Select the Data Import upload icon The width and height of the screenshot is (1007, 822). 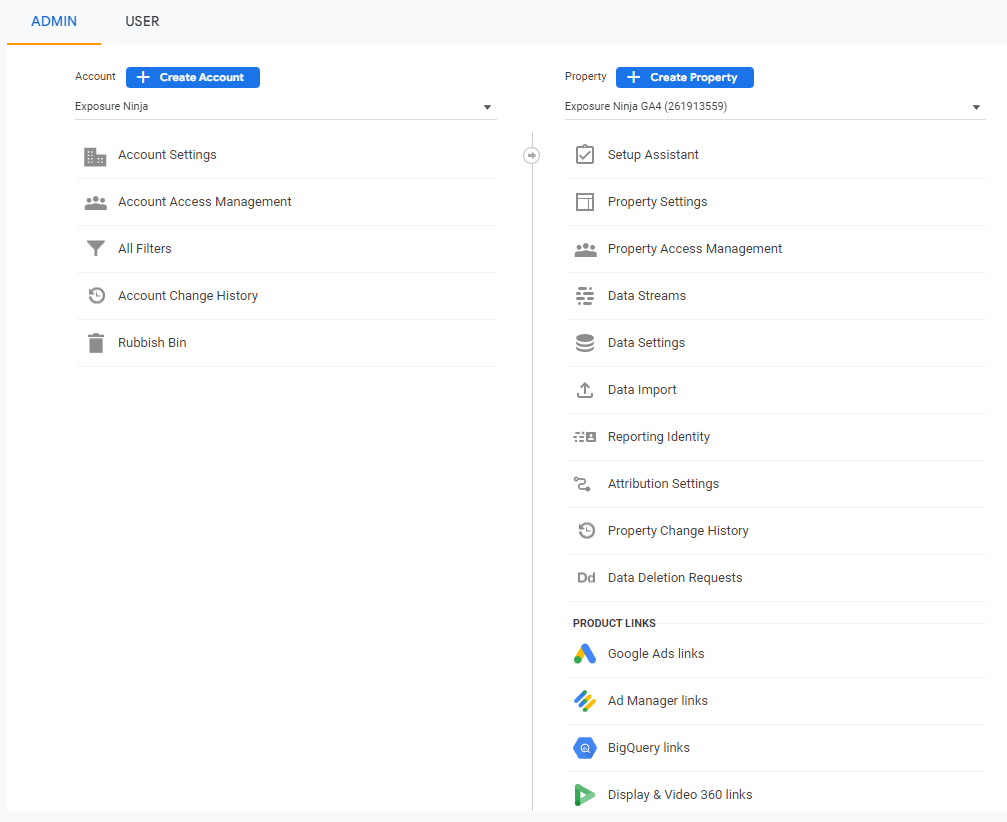tap(585, 389)
